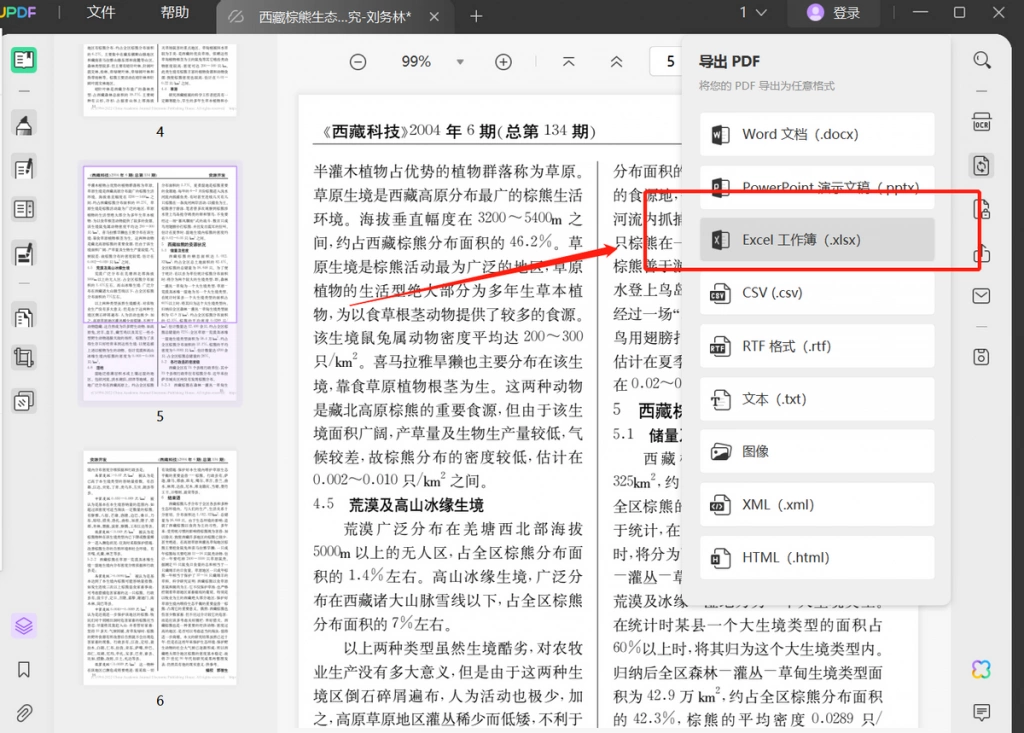Select the crop pages tool
1024x733 pixels.
pyautogui.click(x=24, y=358)
